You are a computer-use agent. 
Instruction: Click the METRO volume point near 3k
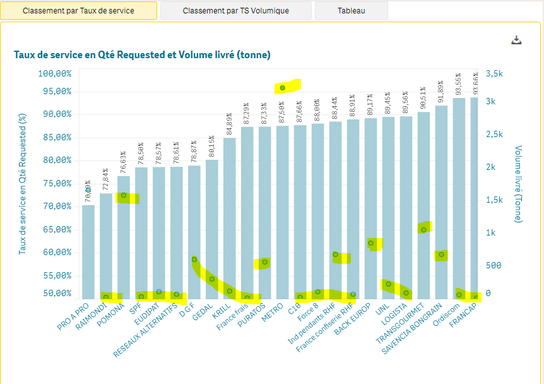pyautogui.click(x=282, y=88)
